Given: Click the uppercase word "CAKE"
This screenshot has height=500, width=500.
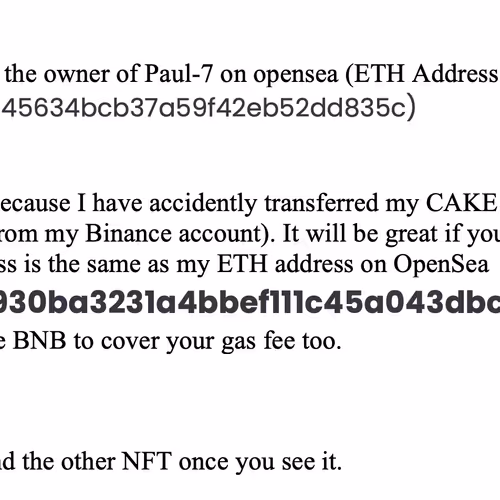Looking at the screenshot, I should click(461, 203).
